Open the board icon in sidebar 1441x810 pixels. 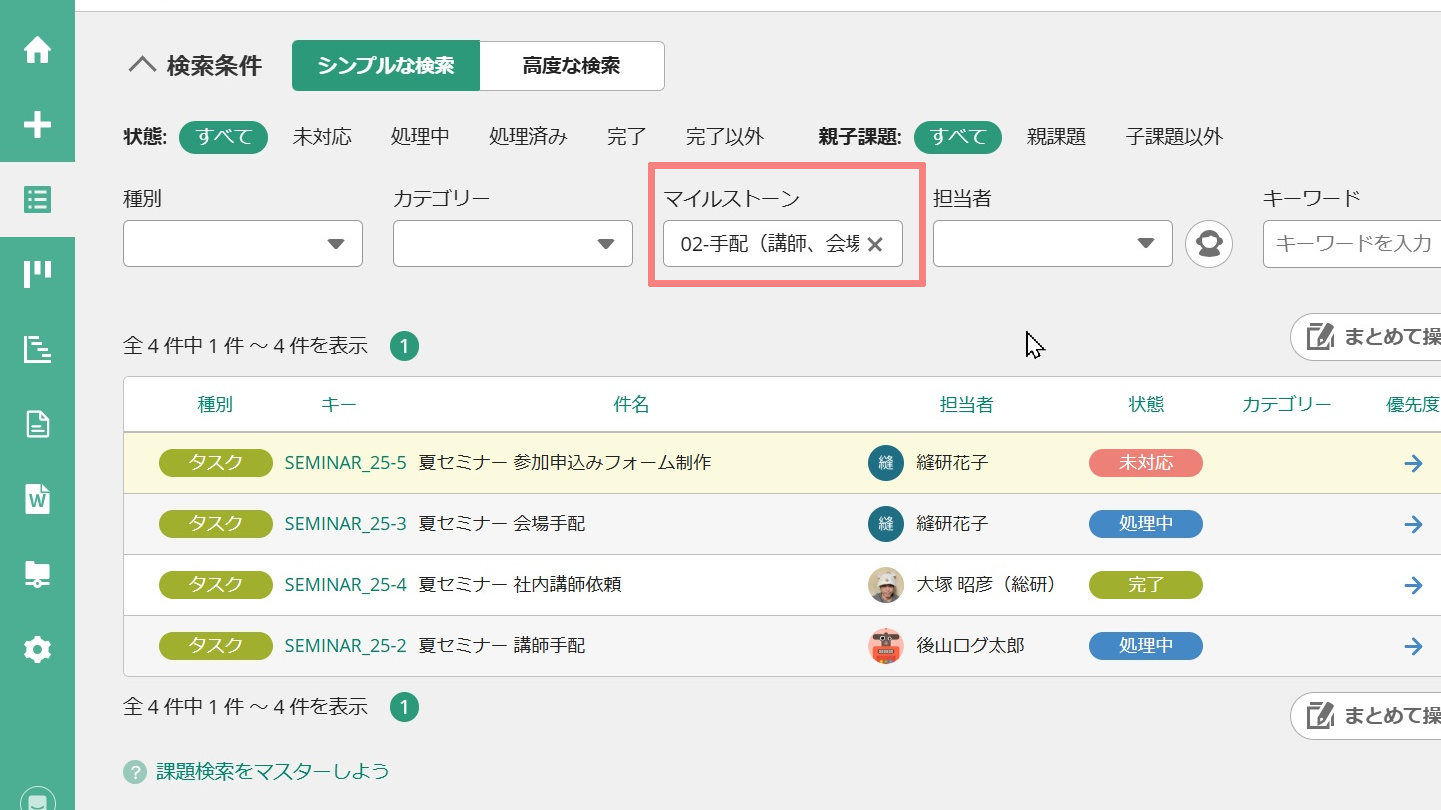tap(37, 274)
